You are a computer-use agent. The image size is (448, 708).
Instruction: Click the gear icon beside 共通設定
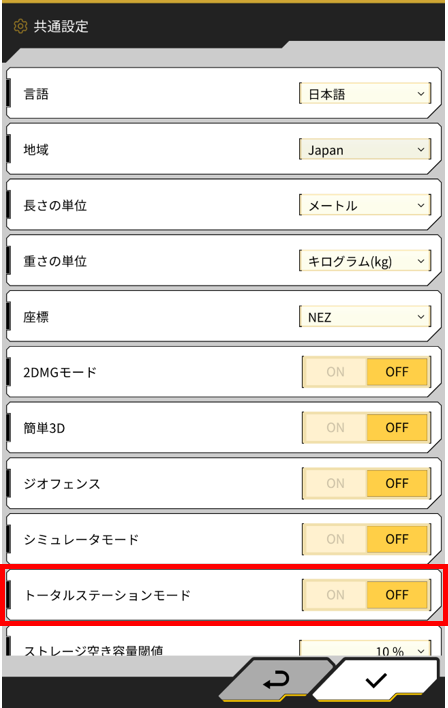pyautogui.click(x=20, y=26)
